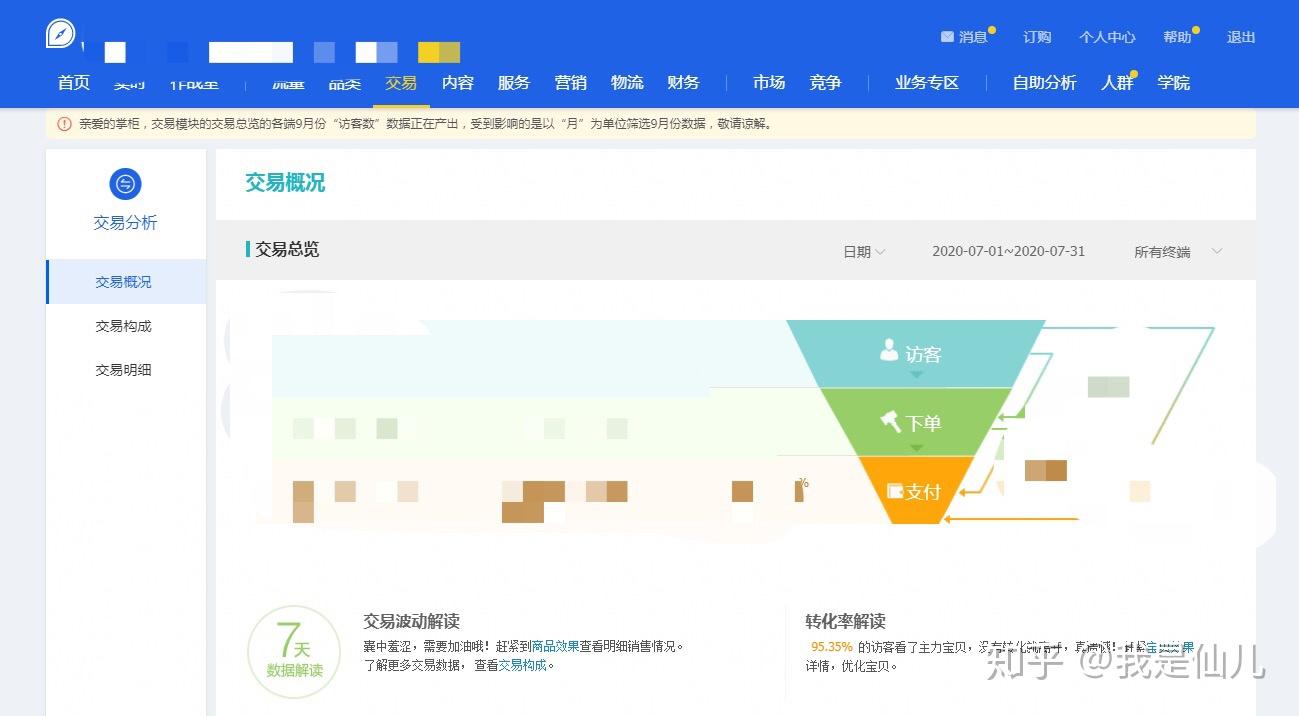Open 个人中心 from the top bar

(x=1107, y=37)
